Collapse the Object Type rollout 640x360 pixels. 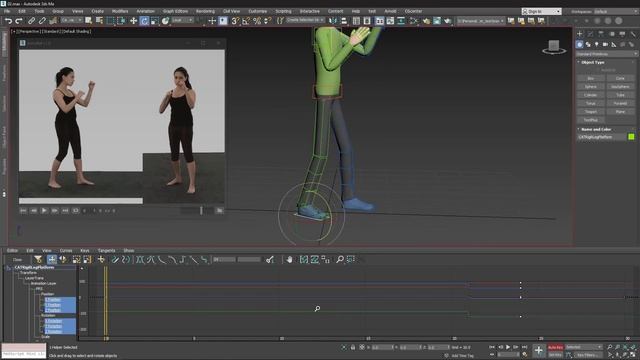(593, 62)
